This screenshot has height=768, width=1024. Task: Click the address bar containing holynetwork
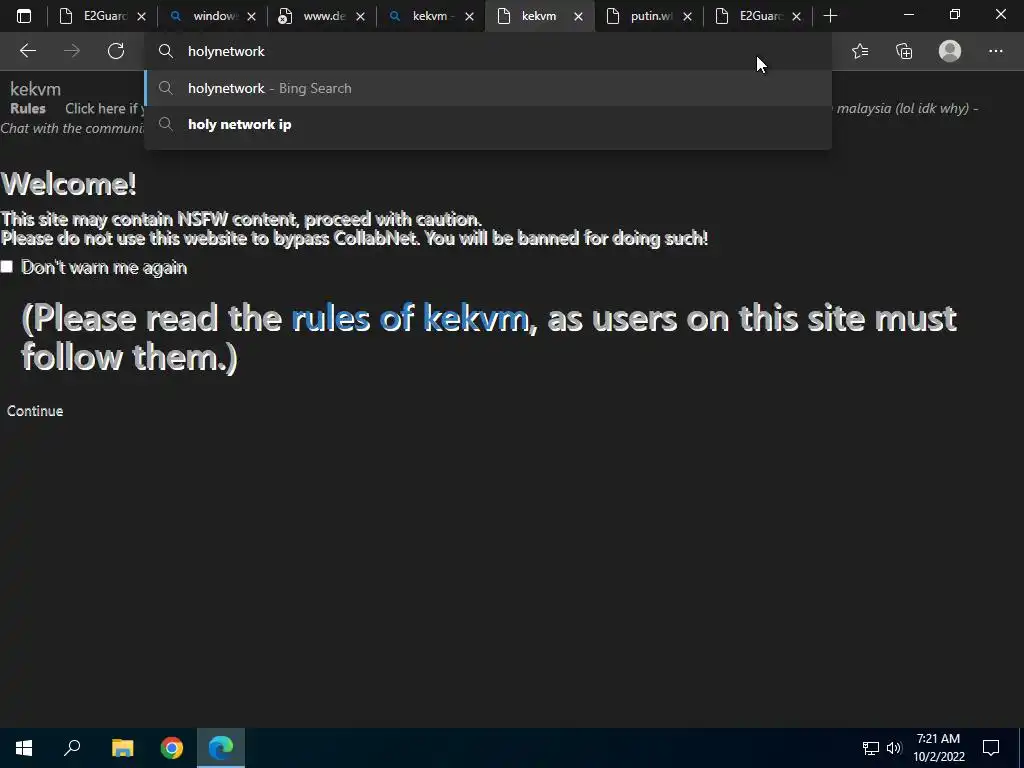[x=488, y=51]
